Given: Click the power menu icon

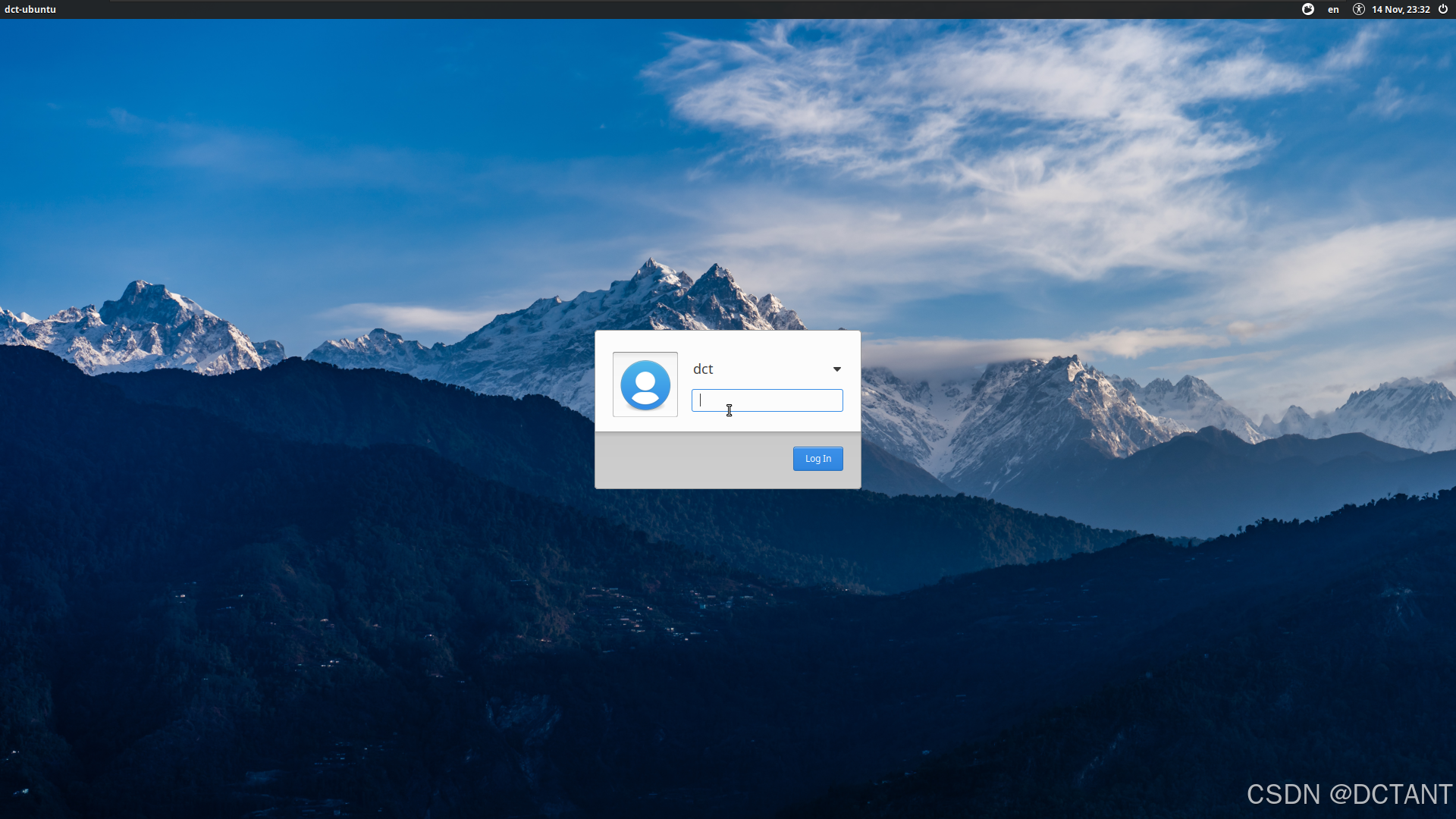Looking at the screenshot, I should 1443,9.
